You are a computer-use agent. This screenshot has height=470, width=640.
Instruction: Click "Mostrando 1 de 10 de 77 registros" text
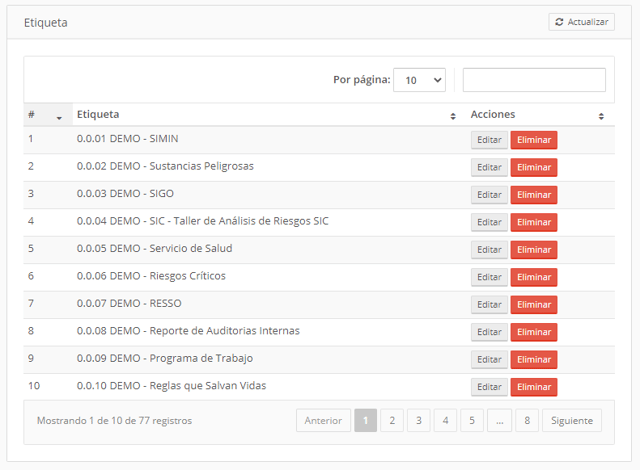(114, 421)
